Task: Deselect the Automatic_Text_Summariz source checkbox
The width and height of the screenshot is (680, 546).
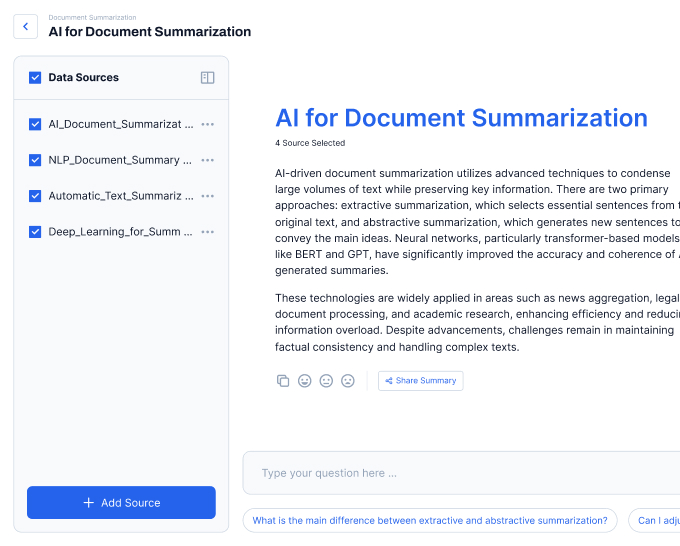Action: click(x=35, y=196)
